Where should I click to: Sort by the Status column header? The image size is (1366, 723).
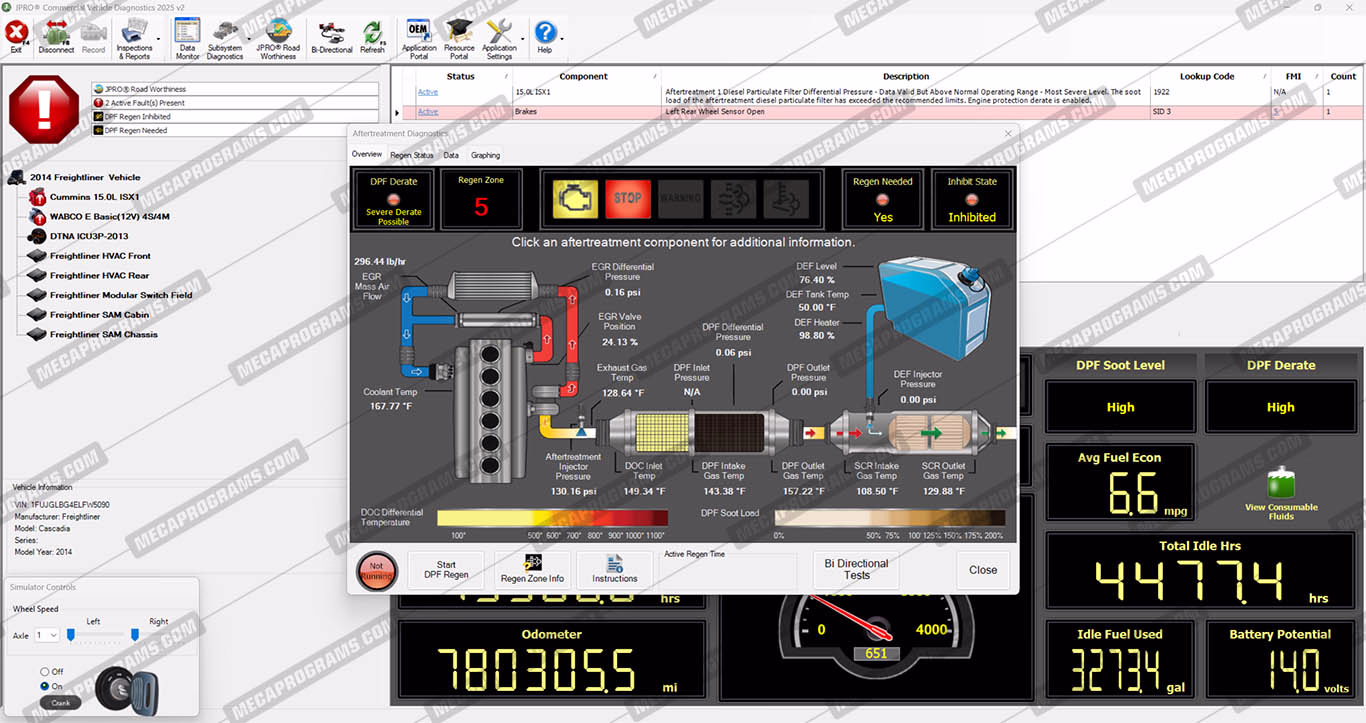pos(461,76)
